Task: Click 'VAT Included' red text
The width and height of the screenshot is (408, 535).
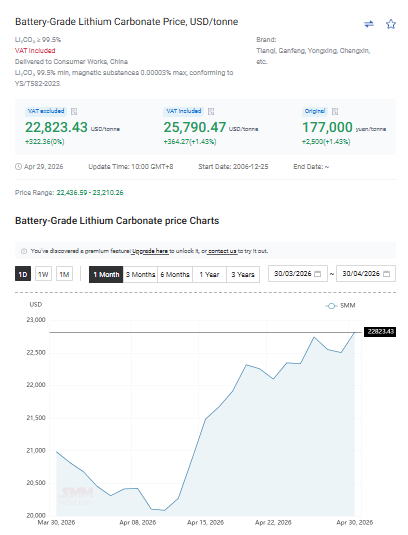Action: [35, 51]
